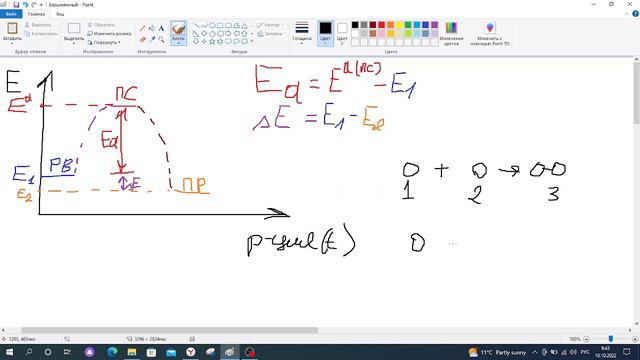Open taskbar Search magnifier

(29, 352)
